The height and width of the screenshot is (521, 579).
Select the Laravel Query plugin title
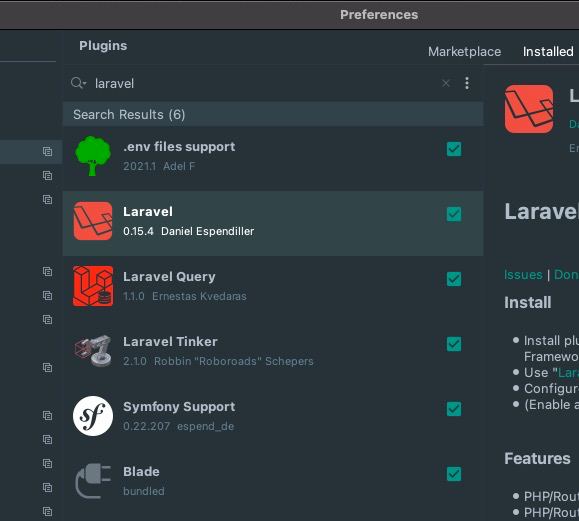click(x=169, y=277)
